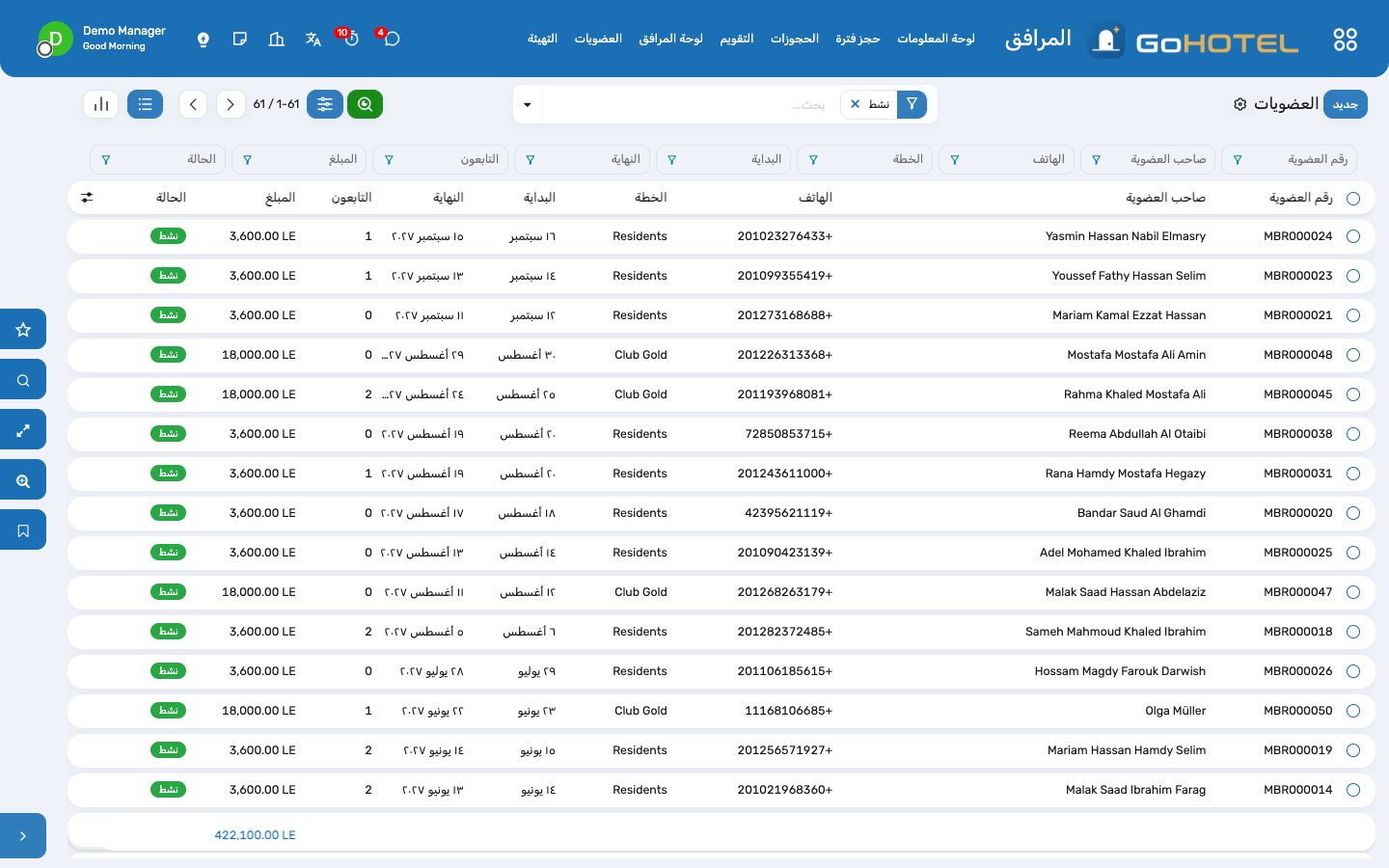Select row MBR000025 checkbox
The width and height of the screenshot is (1389, 868).
click(x=1353, y=553)
